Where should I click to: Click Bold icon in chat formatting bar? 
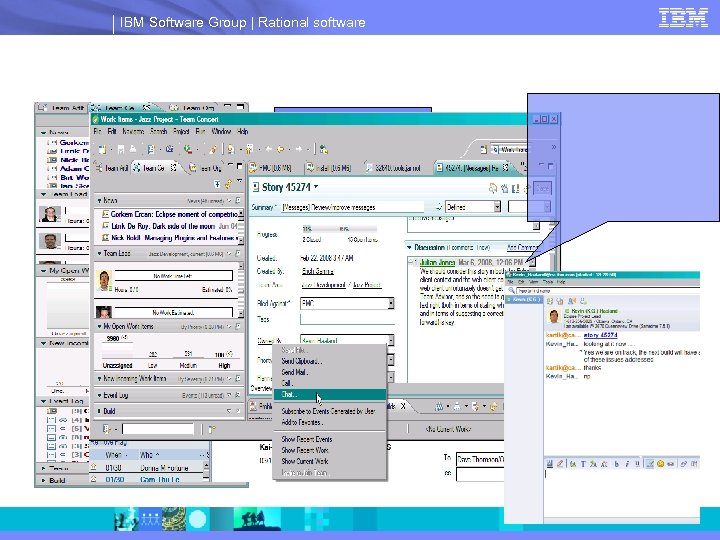[616, 464]
